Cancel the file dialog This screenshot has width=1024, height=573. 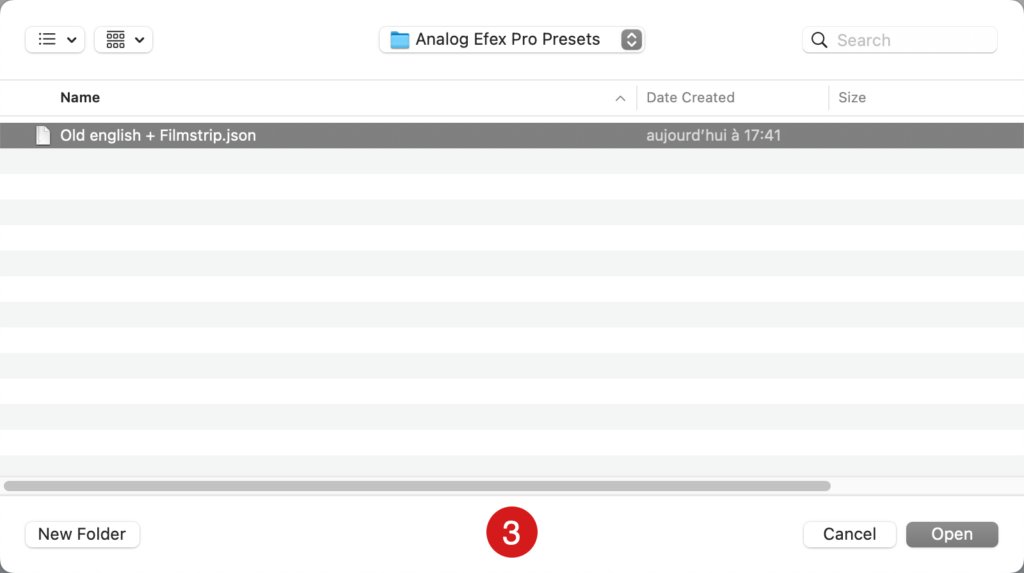[x=849, y=534]
